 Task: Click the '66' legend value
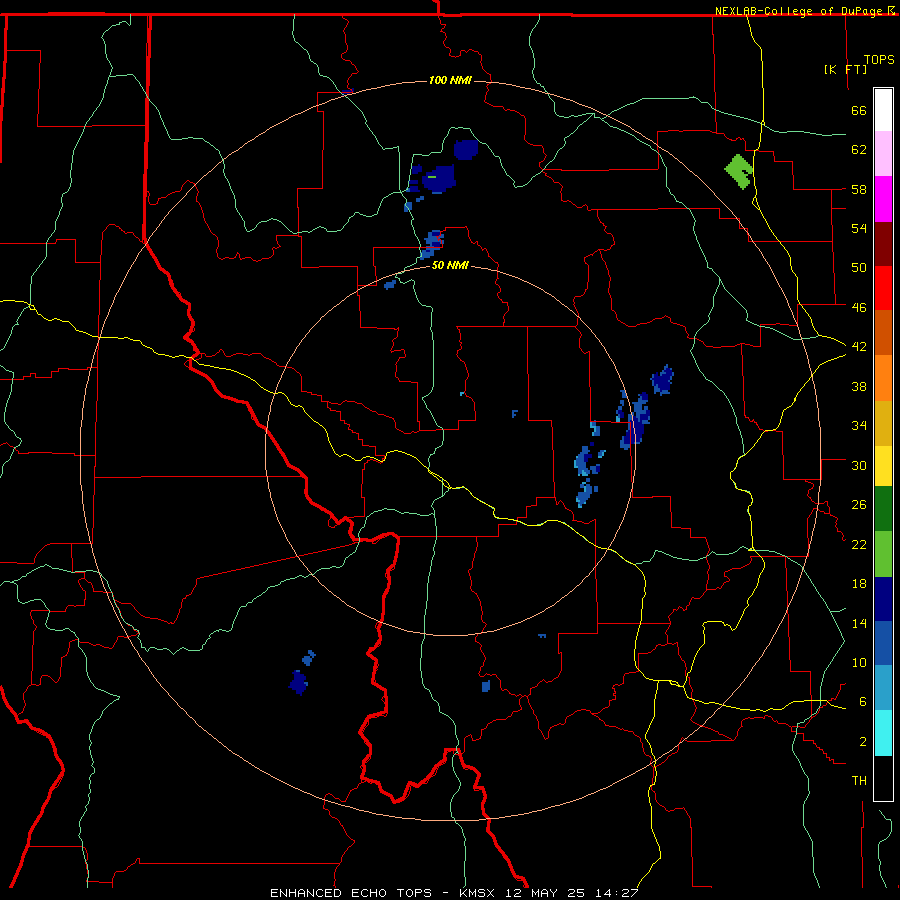tap(859, 110)
